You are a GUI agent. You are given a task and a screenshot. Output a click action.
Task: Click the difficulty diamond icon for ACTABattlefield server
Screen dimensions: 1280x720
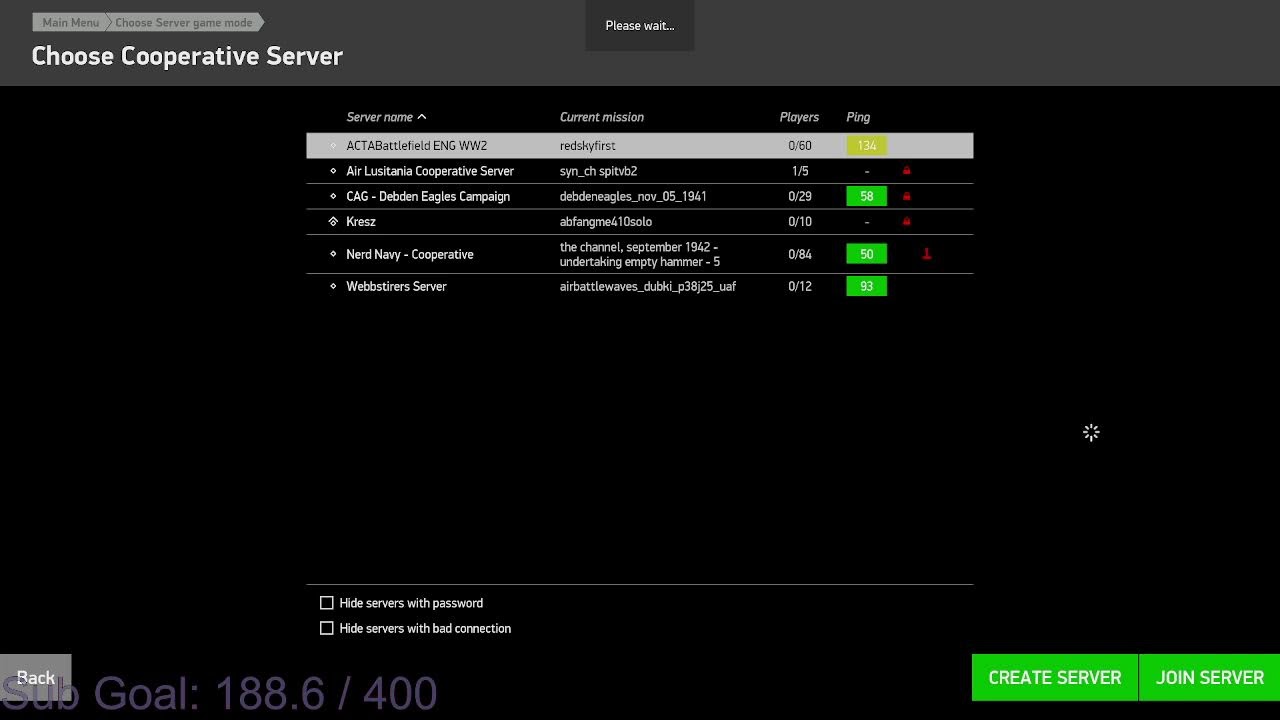click(334, 146)
